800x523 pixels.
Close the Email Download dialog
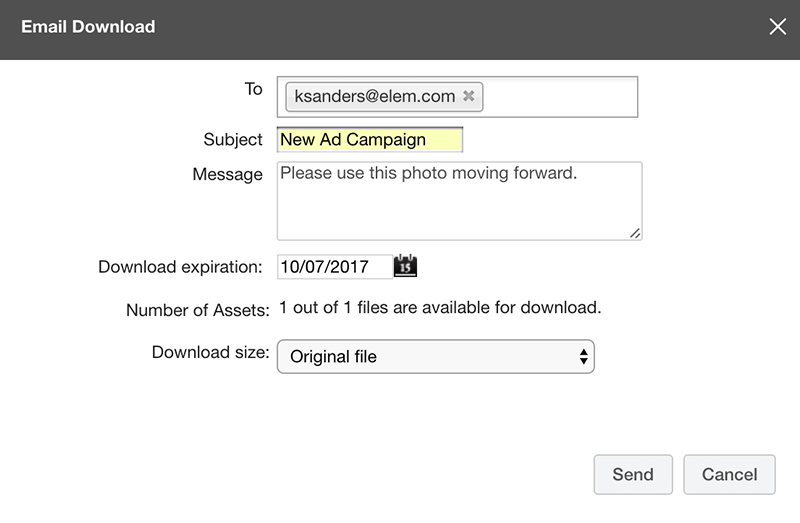coord(778,27)
